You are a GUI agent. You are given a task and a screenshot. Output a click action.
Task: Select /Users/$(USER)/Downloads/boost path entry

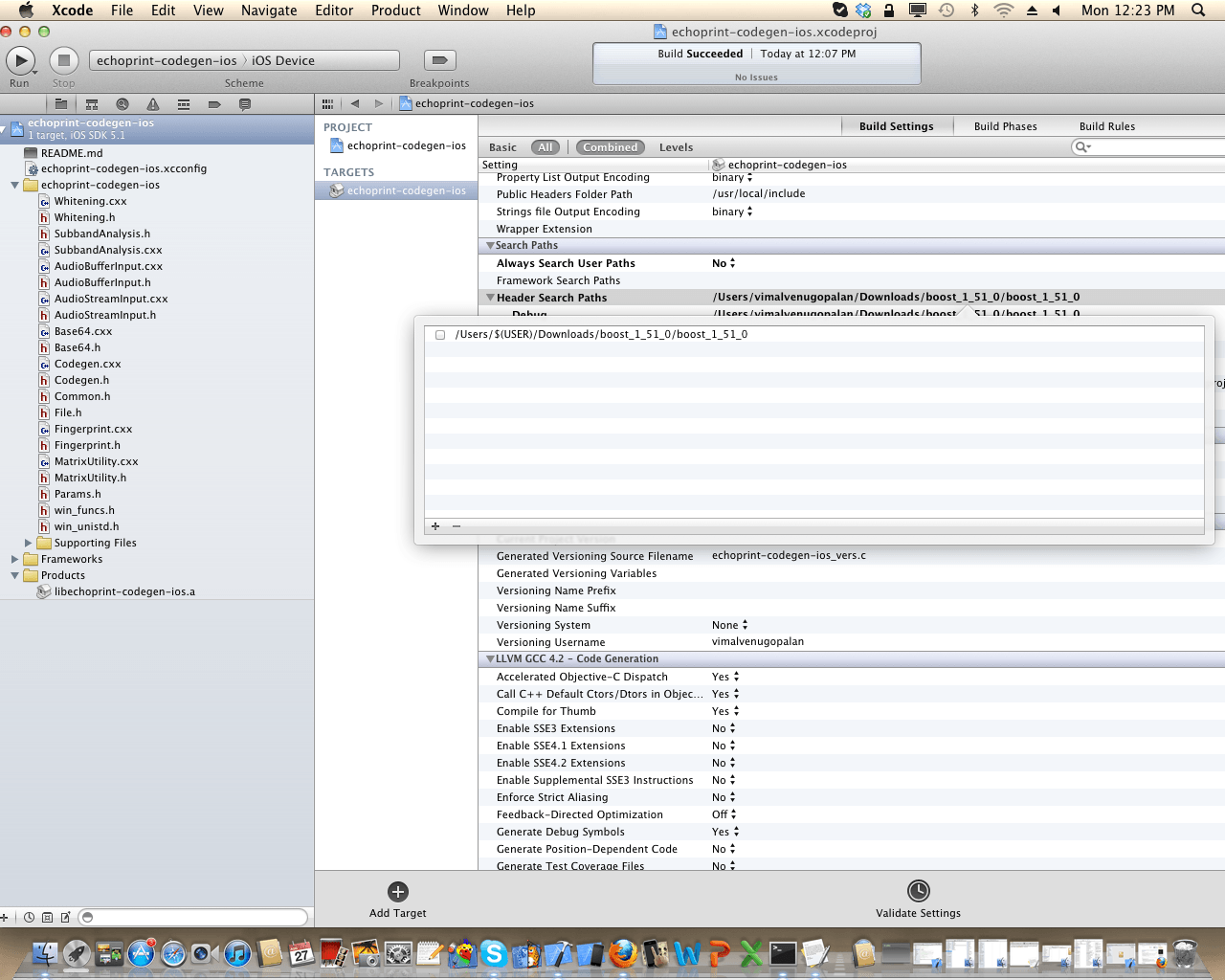(x=601, y=335)
